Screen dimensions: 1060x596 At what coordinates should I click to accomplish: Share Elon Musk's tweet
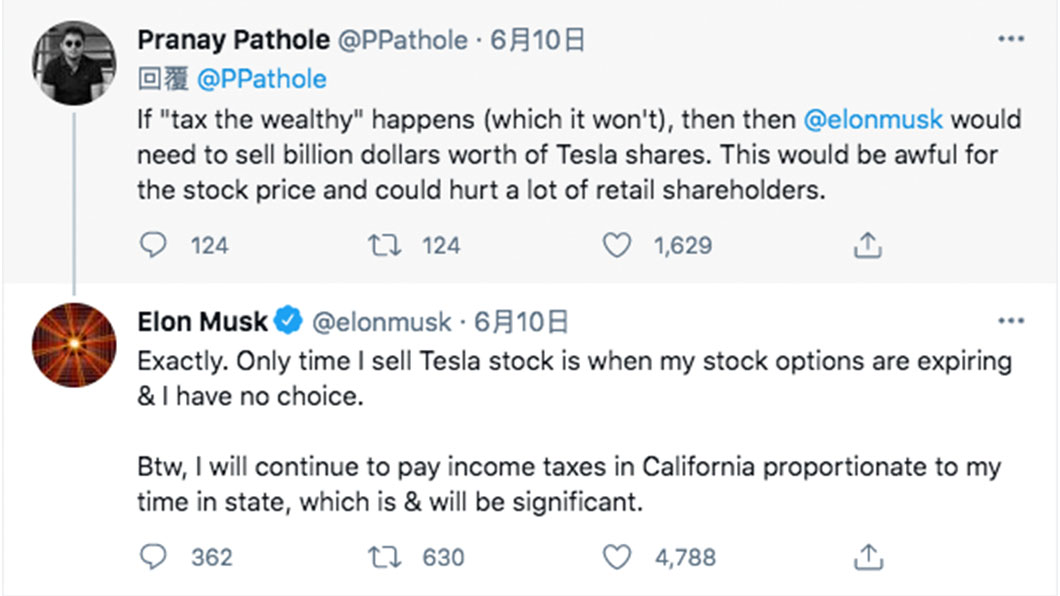tap(867, 557)
